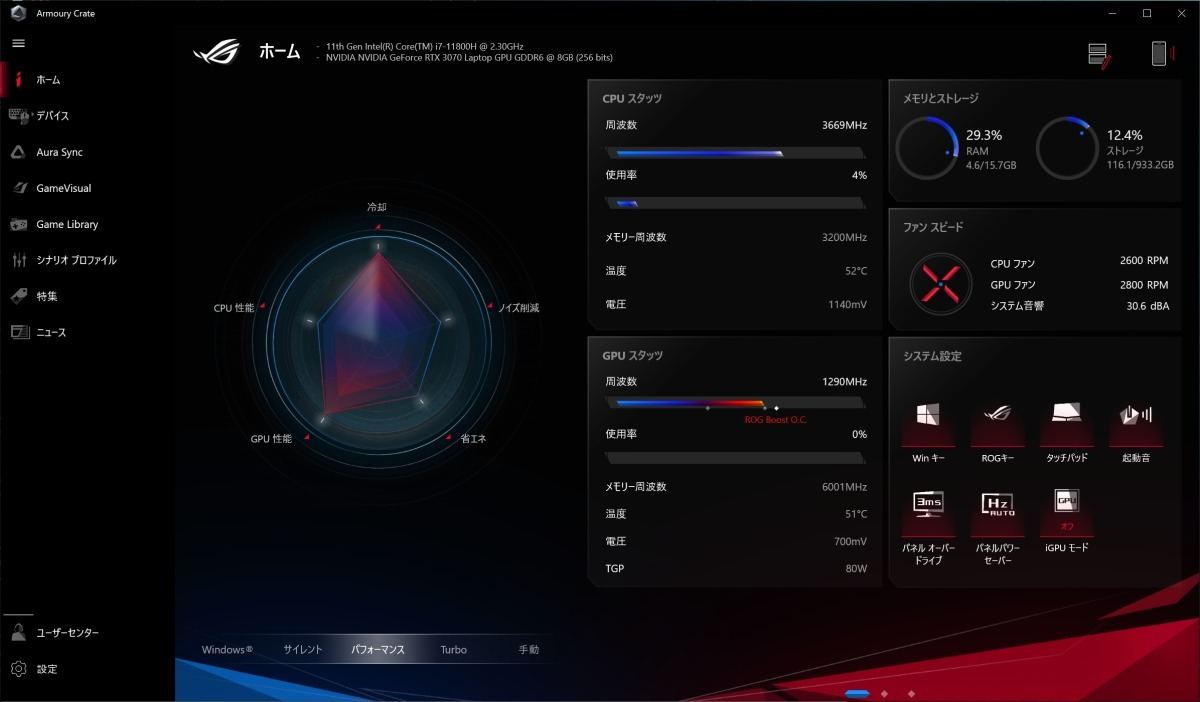Click the Game Library controller icon
The image size is (1200, 702).
18,224
